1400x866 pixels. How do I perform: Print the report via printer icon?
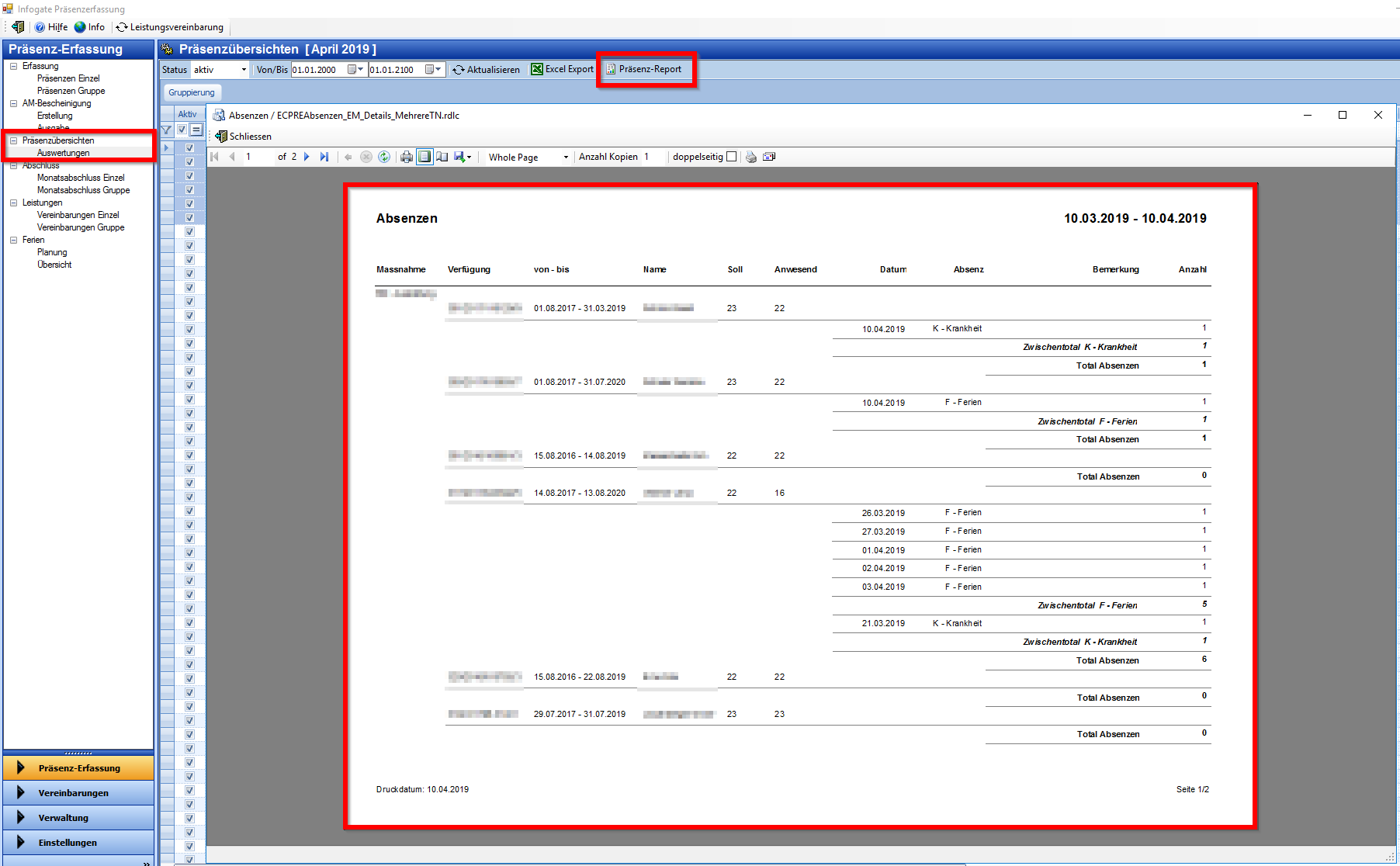click(x=407, y=157)
